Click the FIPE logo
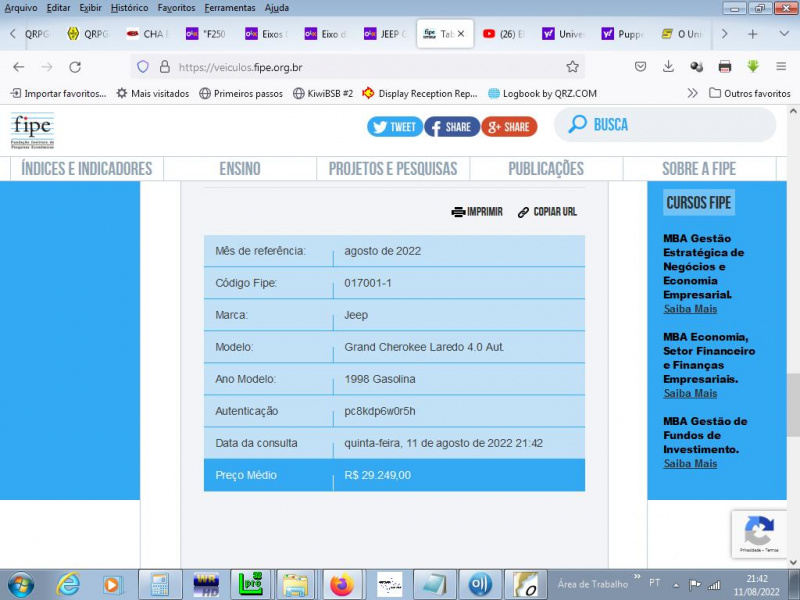Screen dimensions: 800x600 point(32,131)
